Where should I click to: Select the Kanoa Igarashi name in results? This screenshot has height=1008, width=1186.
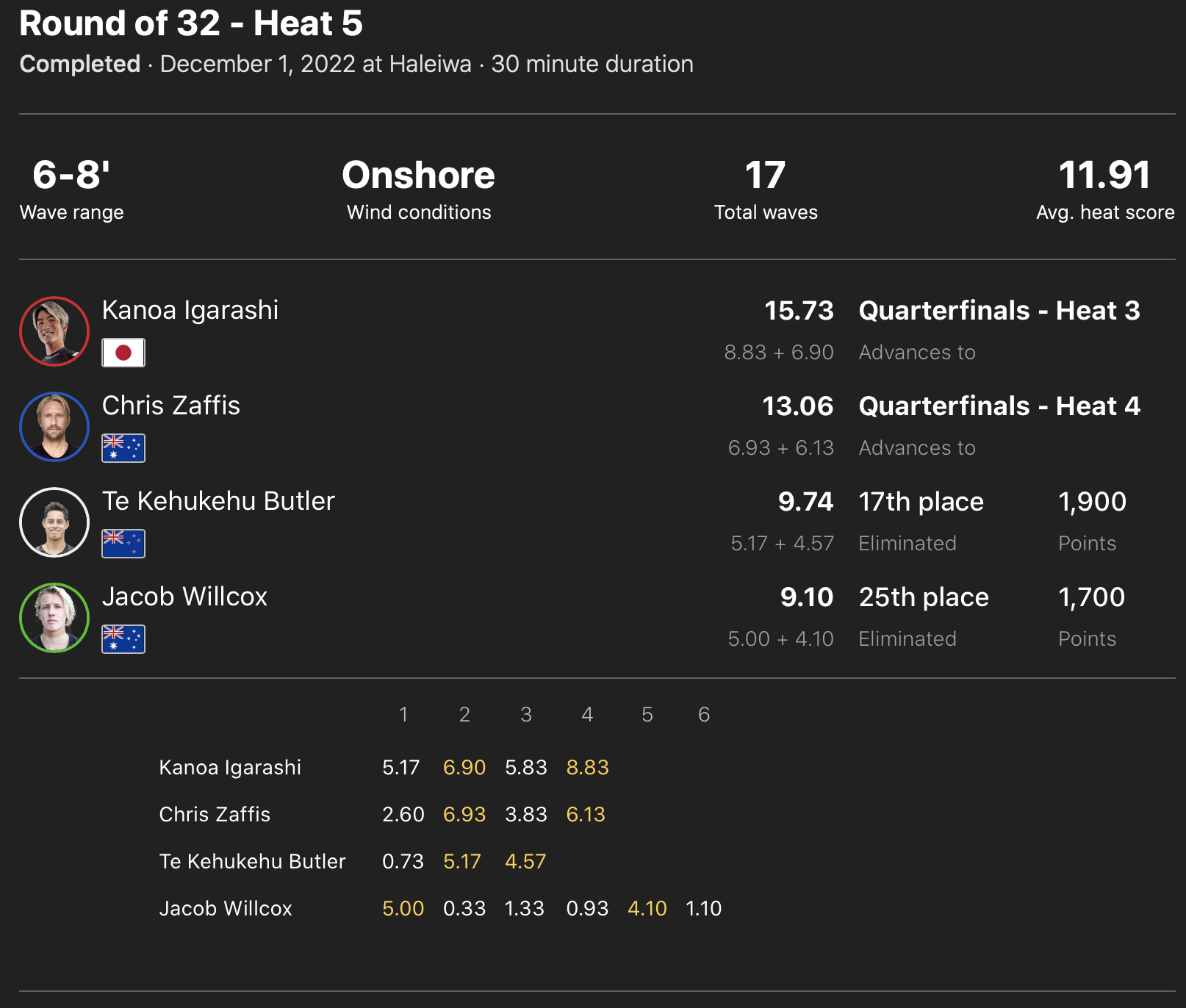[x=190, y=310]
